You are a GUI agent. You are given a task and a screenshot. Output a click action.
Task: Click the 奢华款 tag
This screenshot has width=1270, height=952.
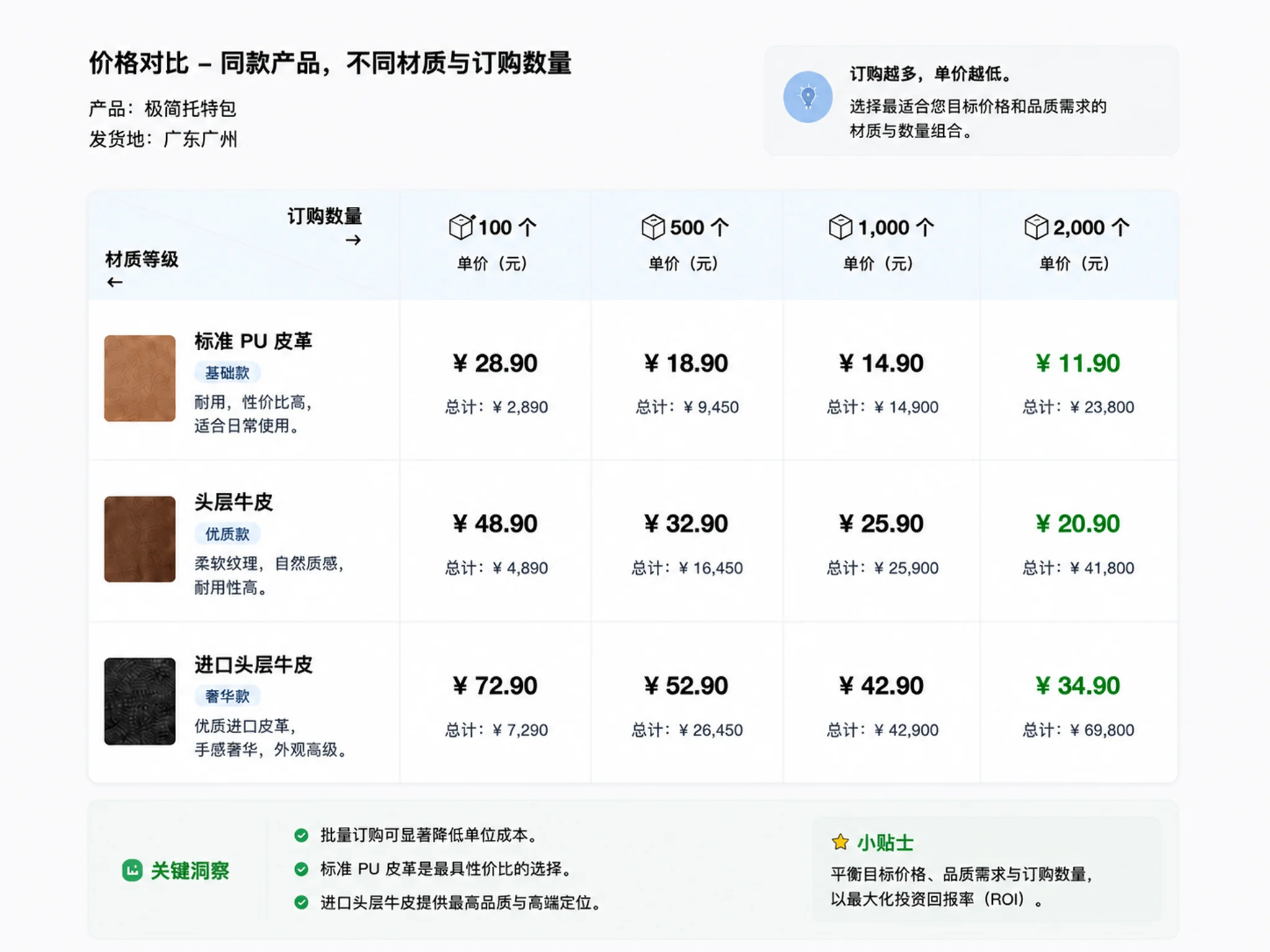click(x=227, y=696)
